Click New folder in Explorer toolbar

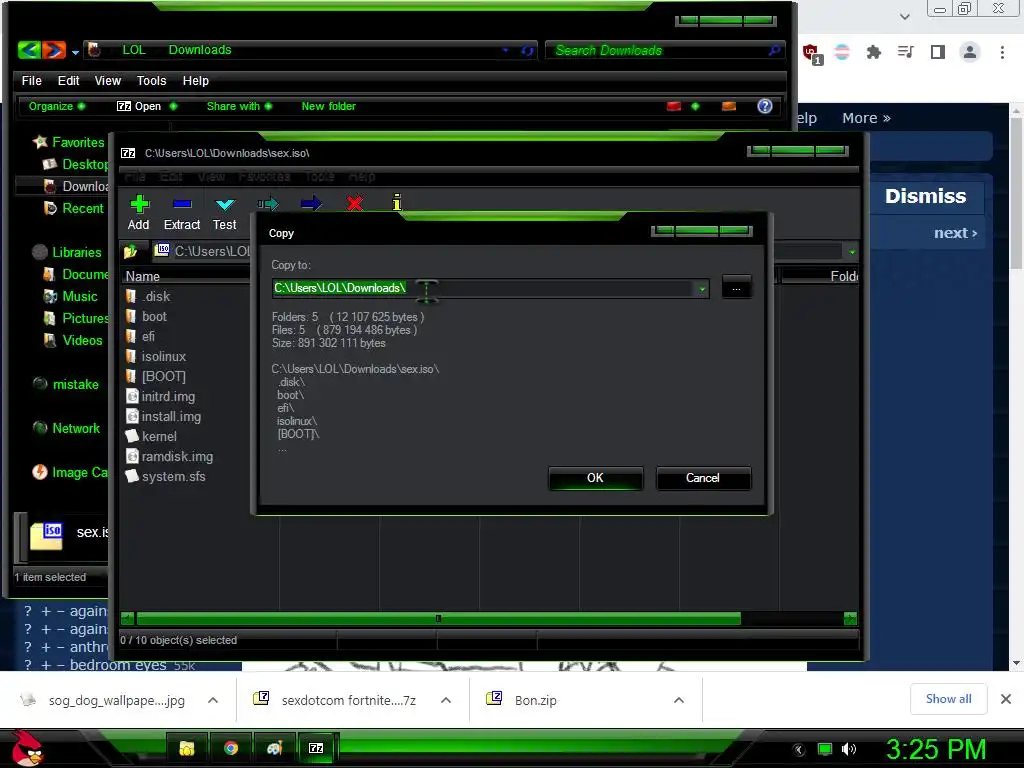point(328,106)
